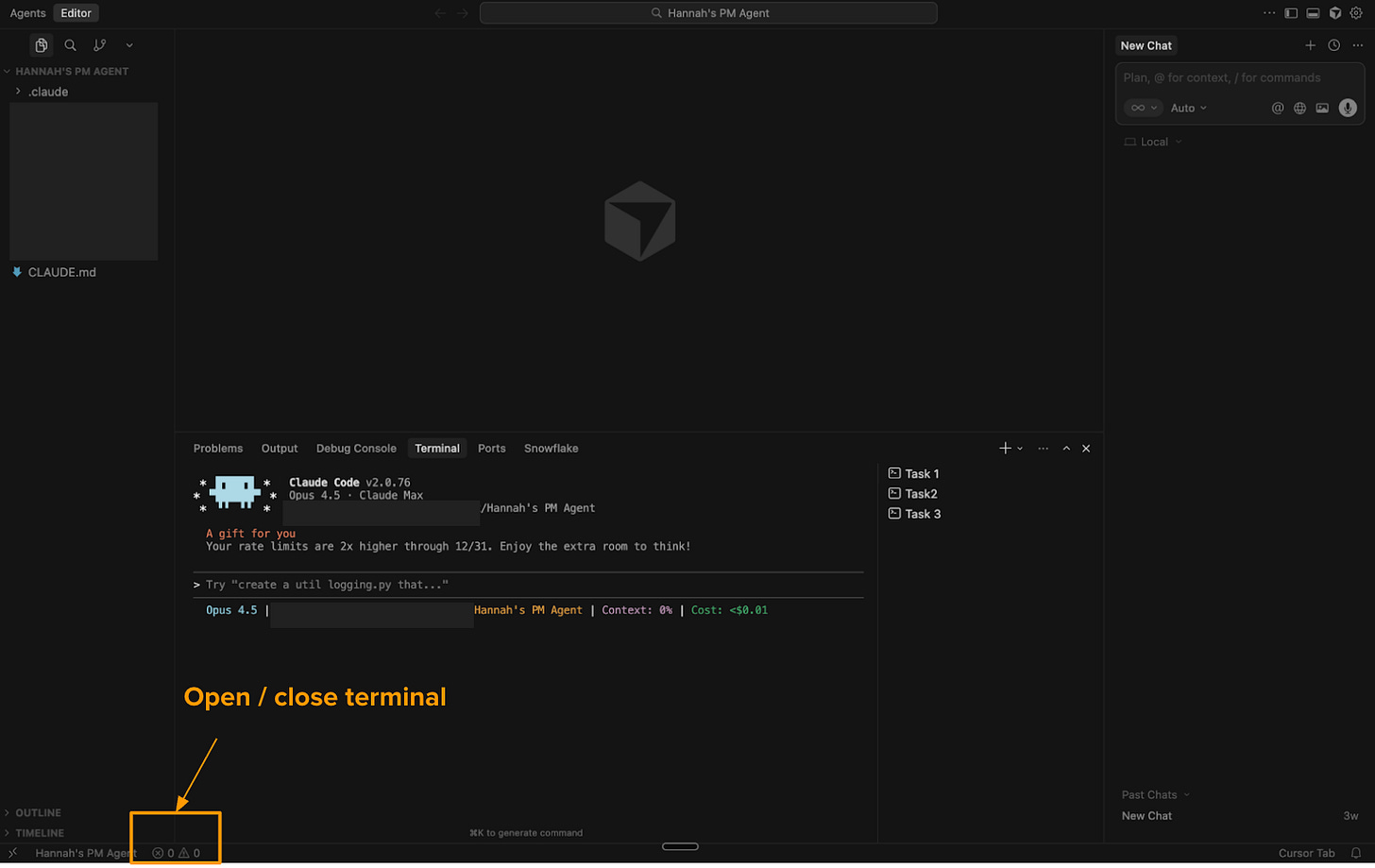Select the Terminal panel tab
The image size is (1375, 868).
tap(437, 449)
